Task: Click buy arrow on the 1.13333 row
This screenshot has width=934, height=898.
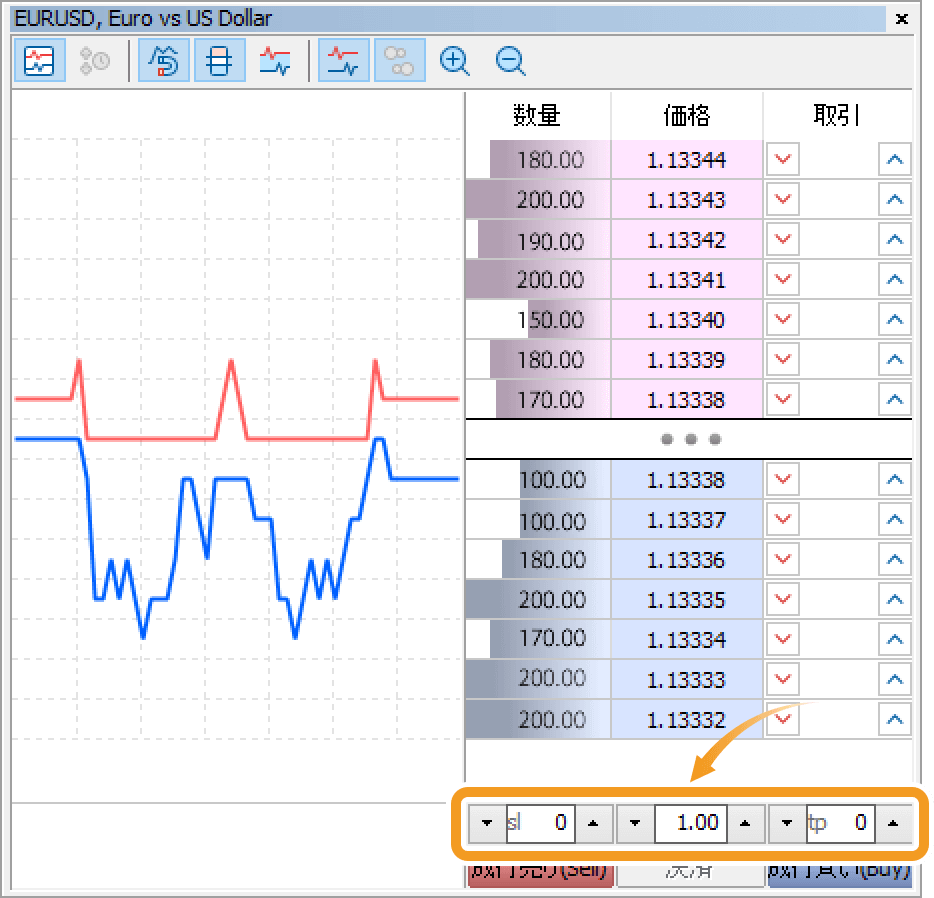Action: [x=895, y=679]
